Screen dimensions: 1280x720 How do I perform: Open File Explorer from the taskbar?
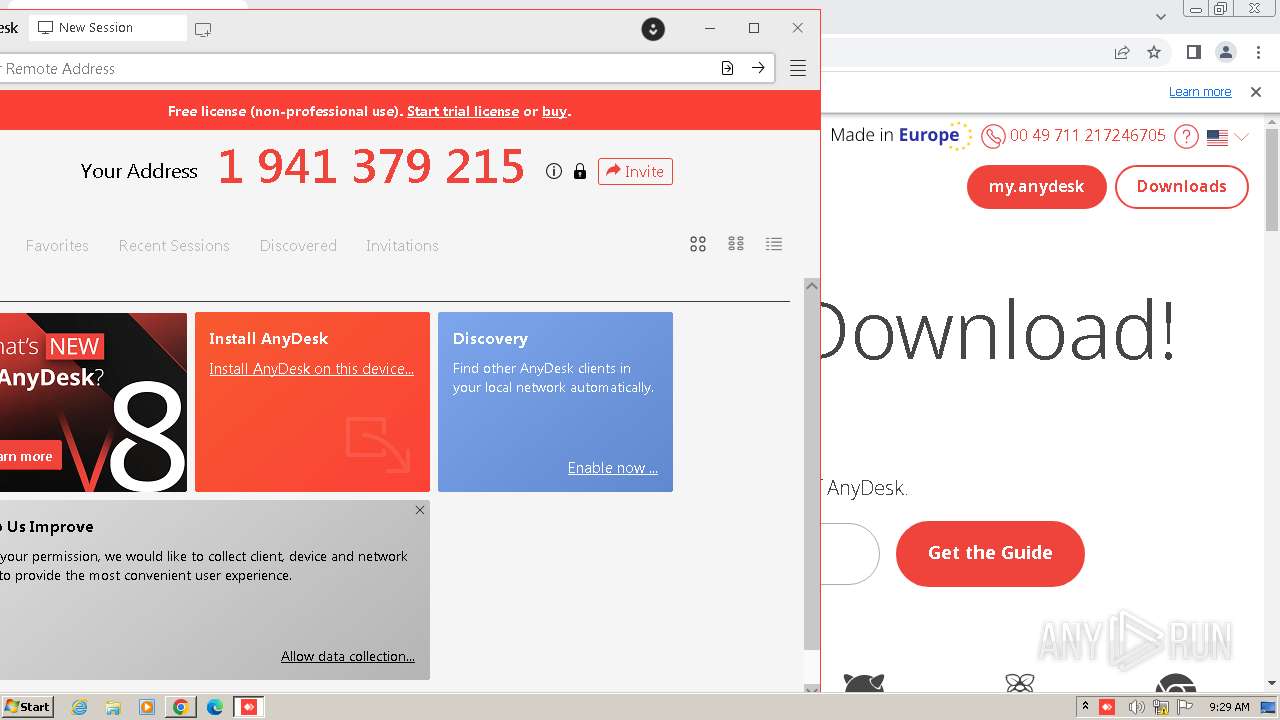(113, 707)
